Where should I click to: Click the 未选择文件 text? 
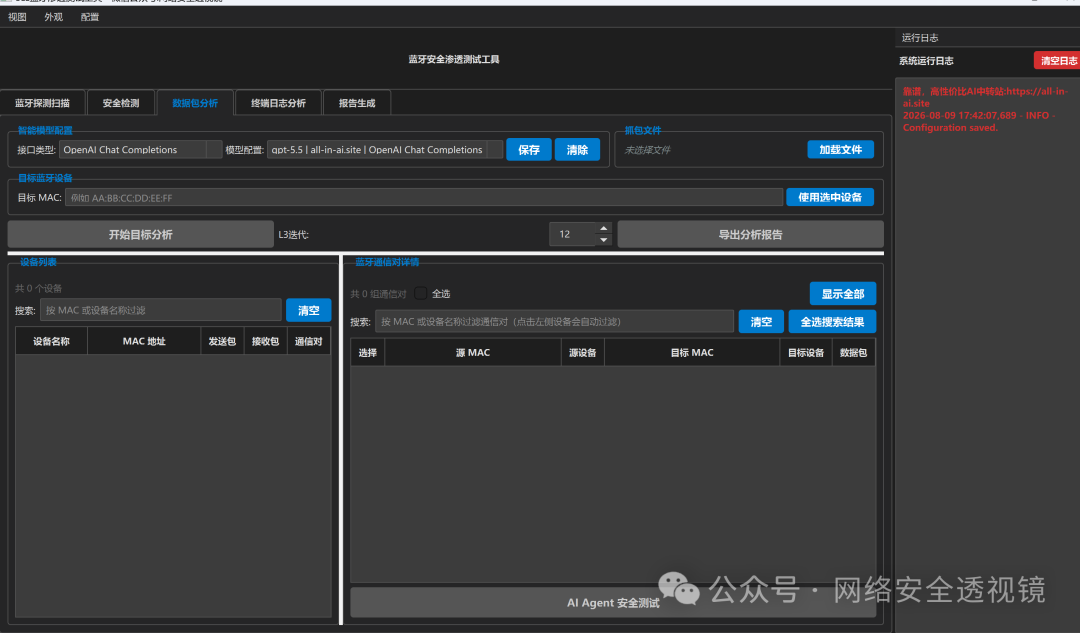tap(647, 149)
